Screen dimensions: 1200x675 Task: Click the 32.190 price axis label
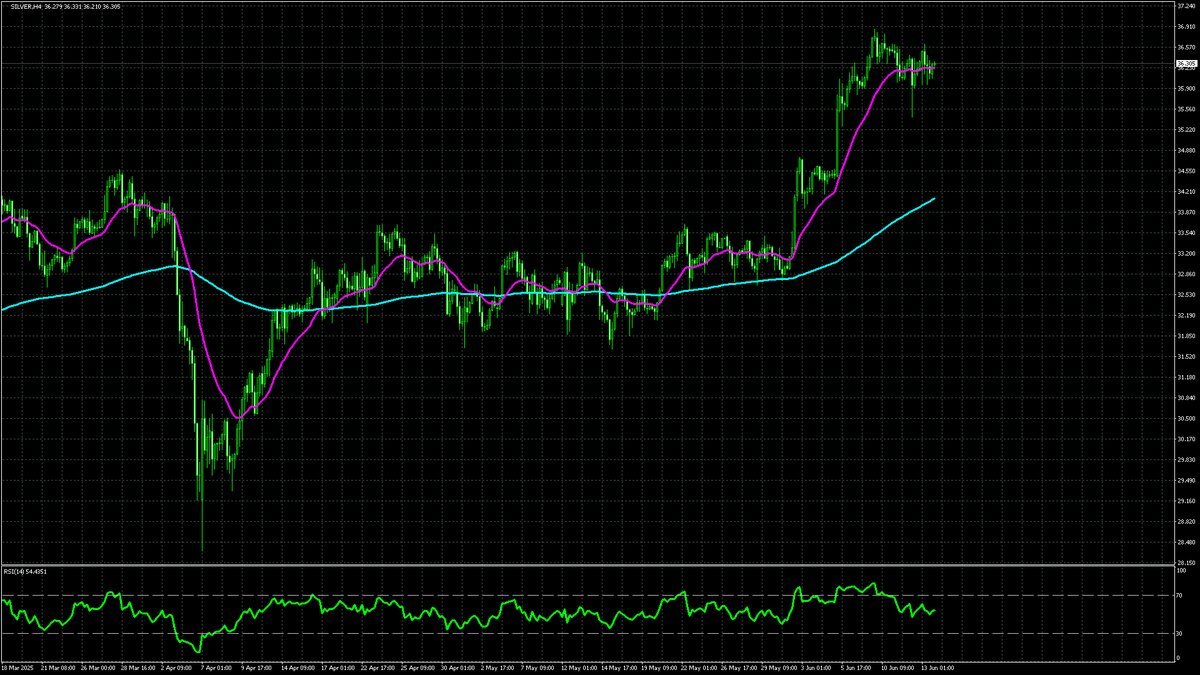click(1186, 315)
